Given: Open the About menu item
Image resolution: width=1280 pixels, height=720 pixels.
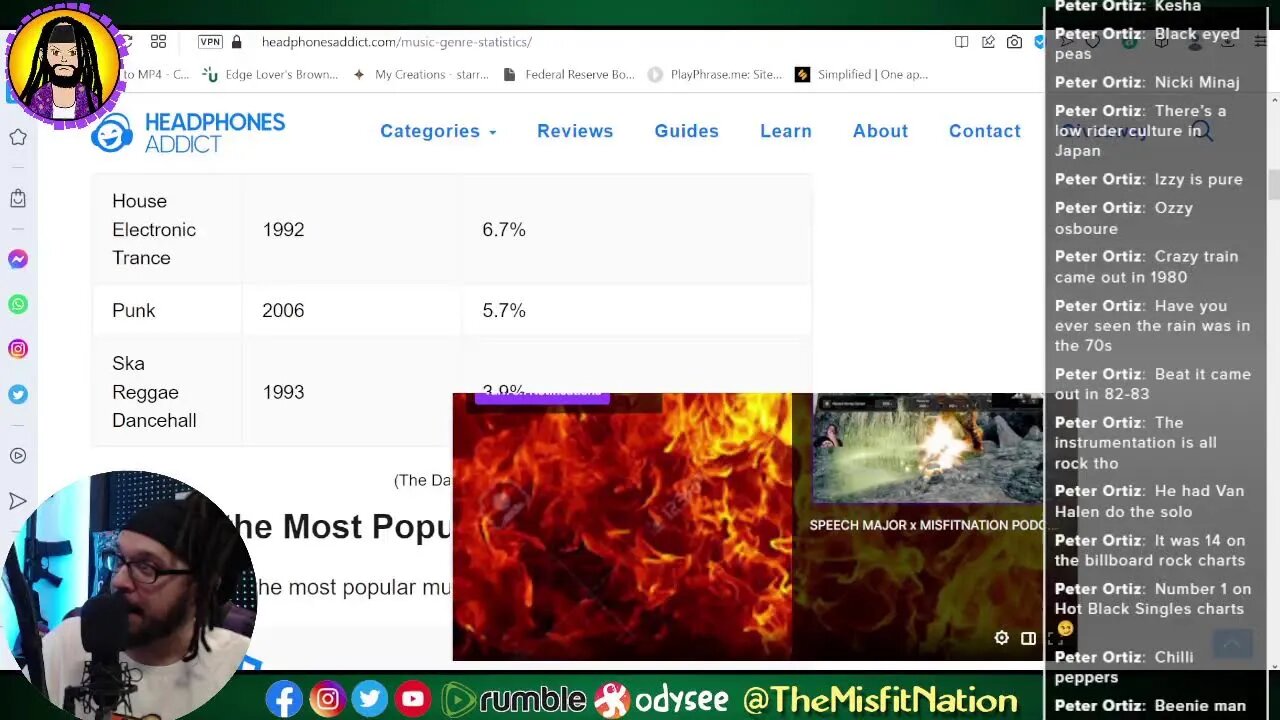Looking at the screenshot, I should 880,131.
